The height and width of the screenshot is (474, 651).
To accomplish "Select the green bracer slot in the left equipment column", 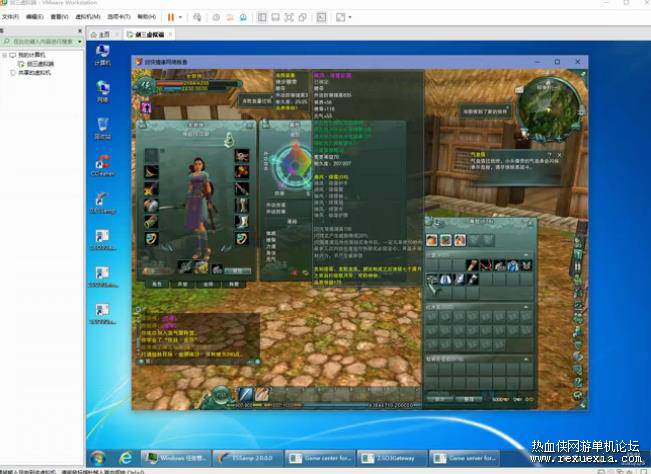I will click(151, 222).
